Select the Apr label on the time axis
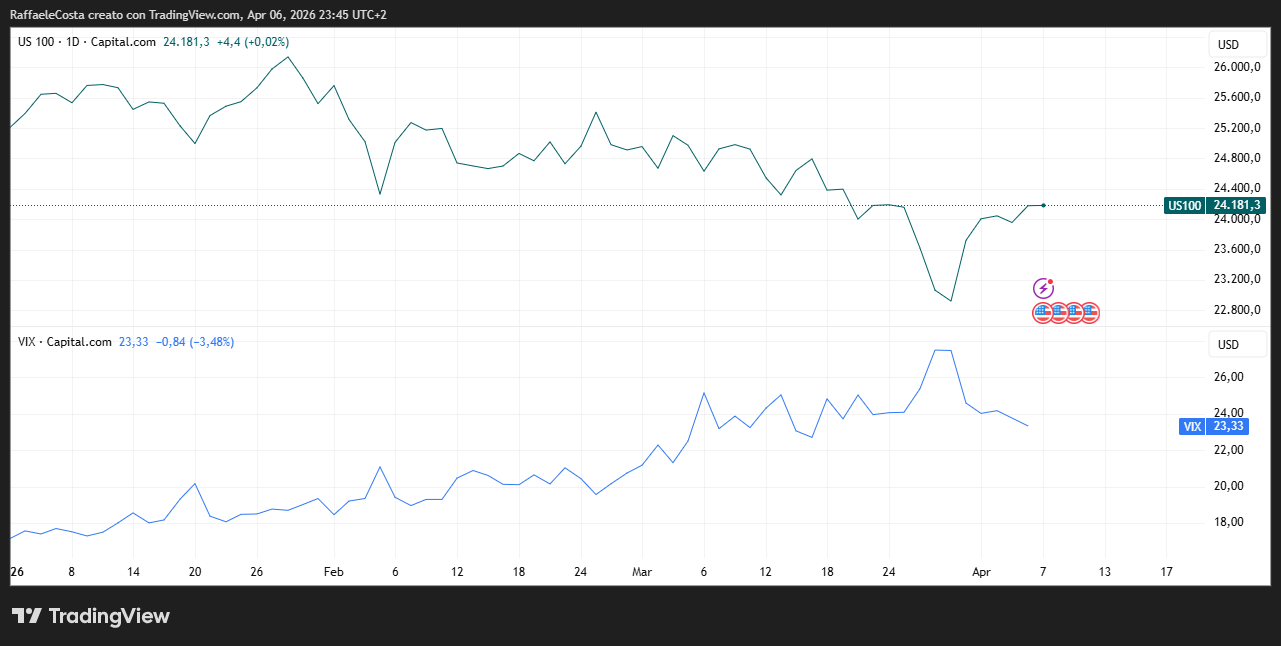This screenshot has width=1281, height=646. click(x=980, y=572)
